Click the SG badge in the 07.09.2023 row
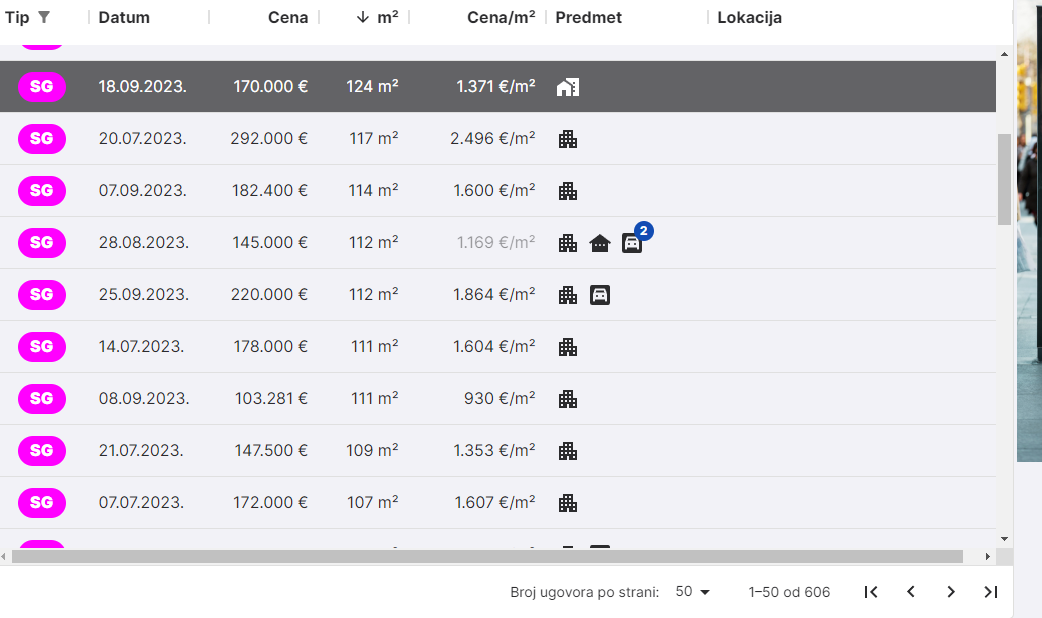Image resolution: width=1042 pixels, height=618 pixels. (42, 191)
